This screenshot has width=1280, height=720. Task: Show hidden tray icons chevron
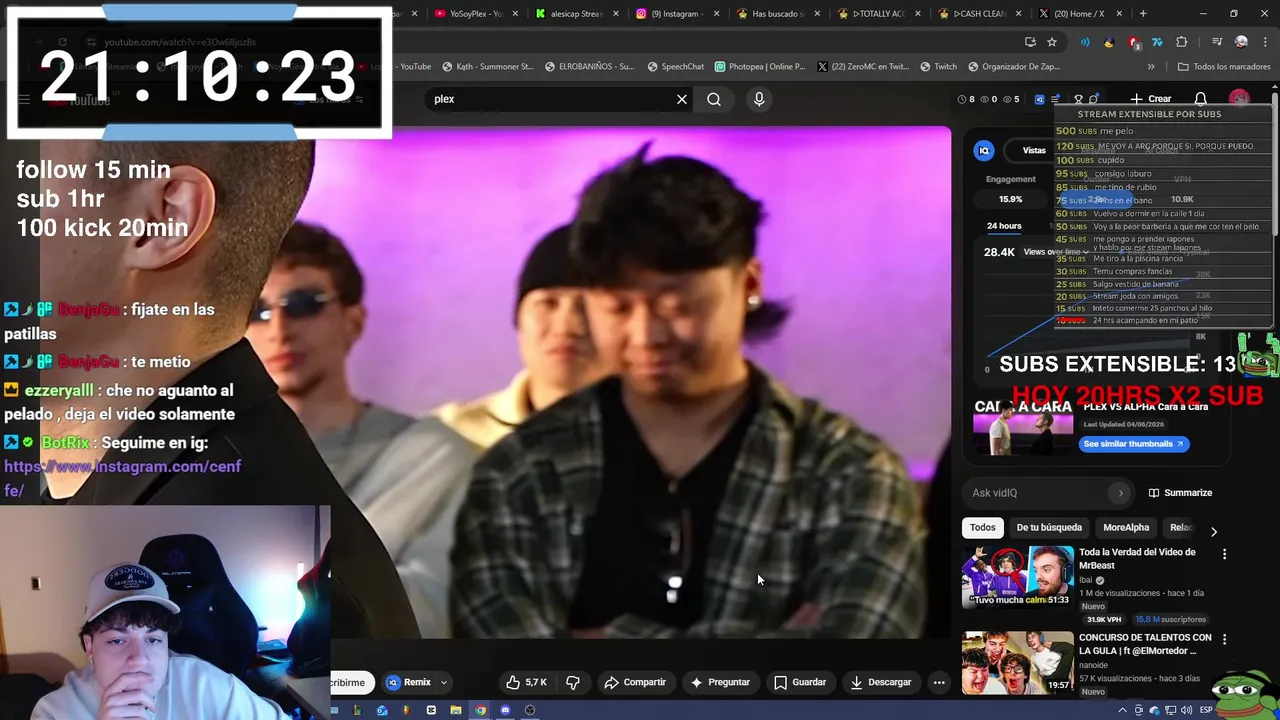click(1122, 710)
